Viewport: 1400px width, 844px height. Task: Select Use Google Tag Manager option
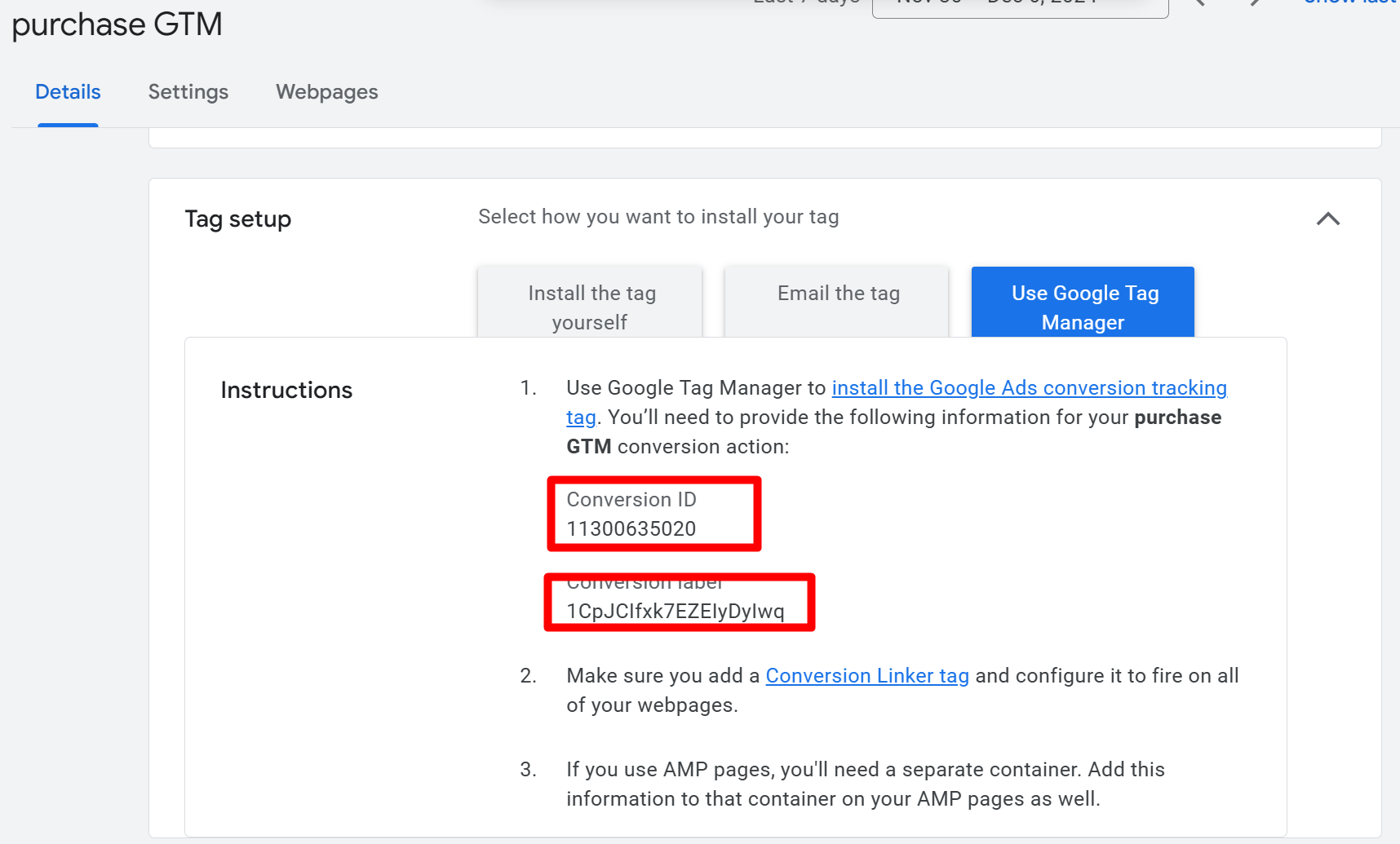click(1083, 307)
